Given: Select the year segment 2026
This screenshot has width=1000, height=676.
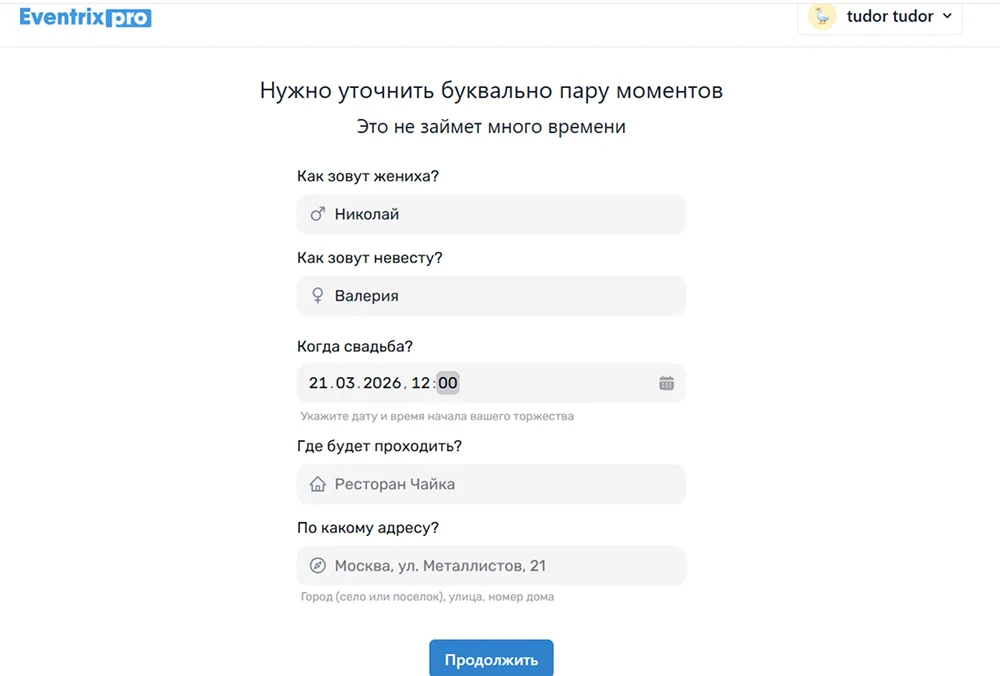Looking at the screenshot, I should [x=382, y=383].
